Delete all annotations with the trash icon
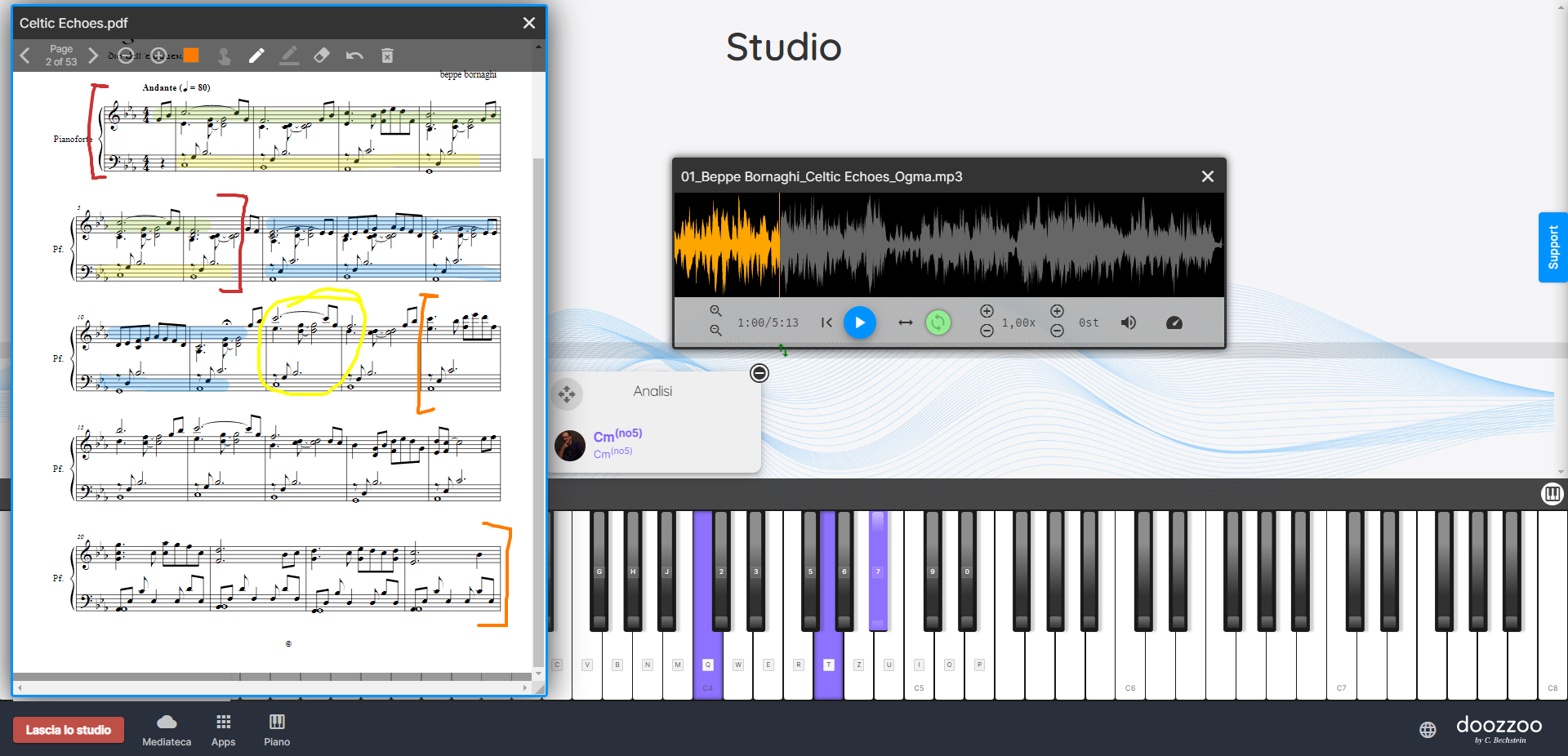 pos(387,56)
